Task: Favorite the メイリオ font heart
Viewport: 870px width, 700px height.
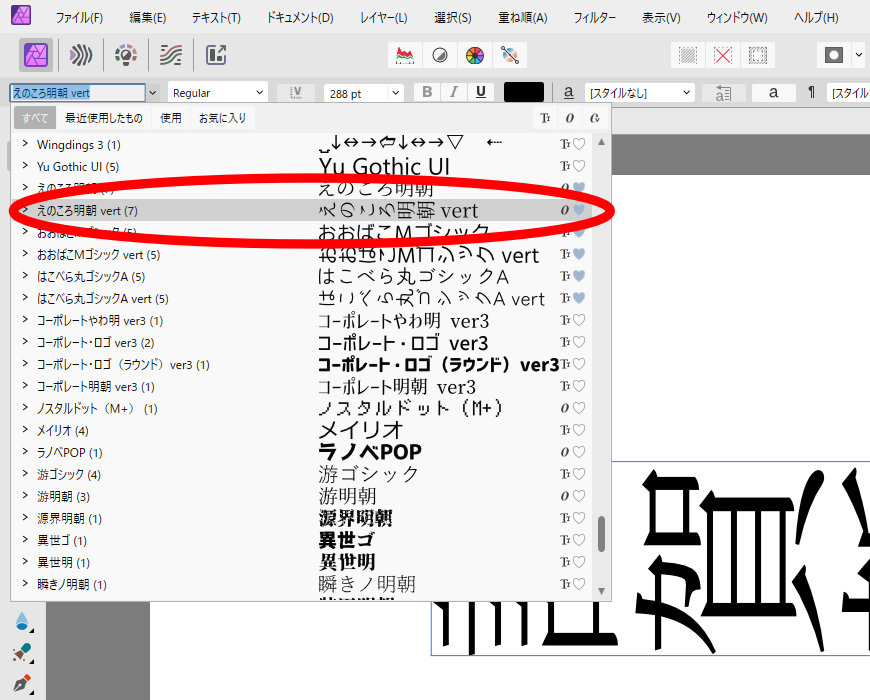Action: tap(579, 430)
